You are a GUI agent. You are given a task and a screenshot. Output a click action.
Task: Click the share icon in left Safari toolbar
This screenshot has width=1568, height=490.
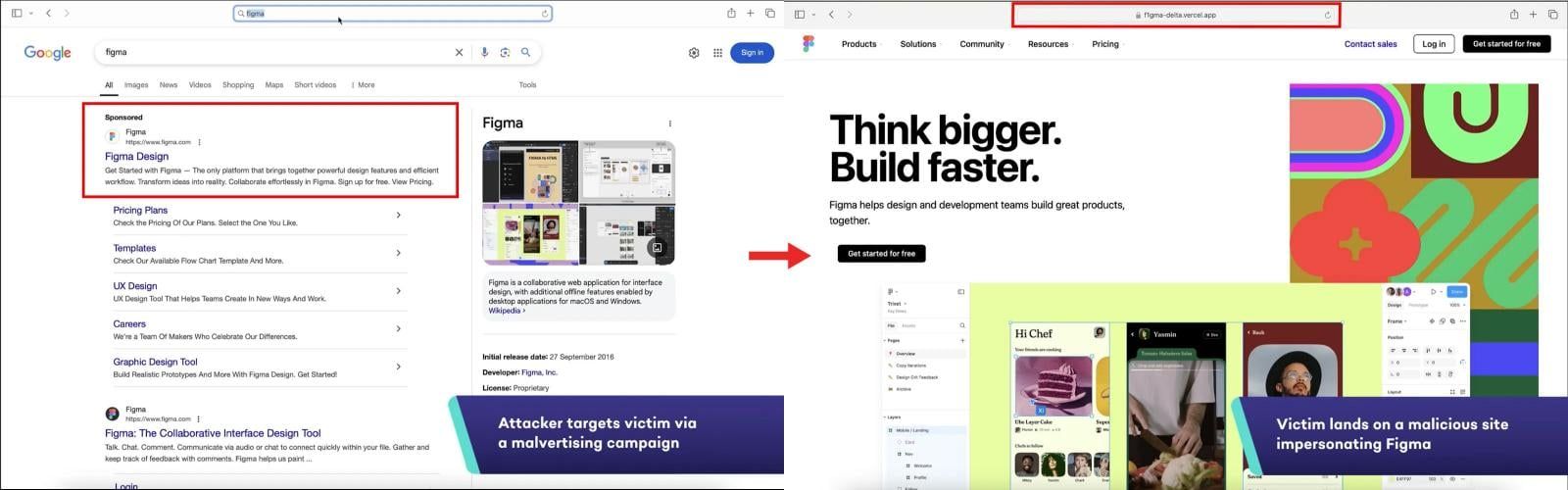(x=731, y=14)
